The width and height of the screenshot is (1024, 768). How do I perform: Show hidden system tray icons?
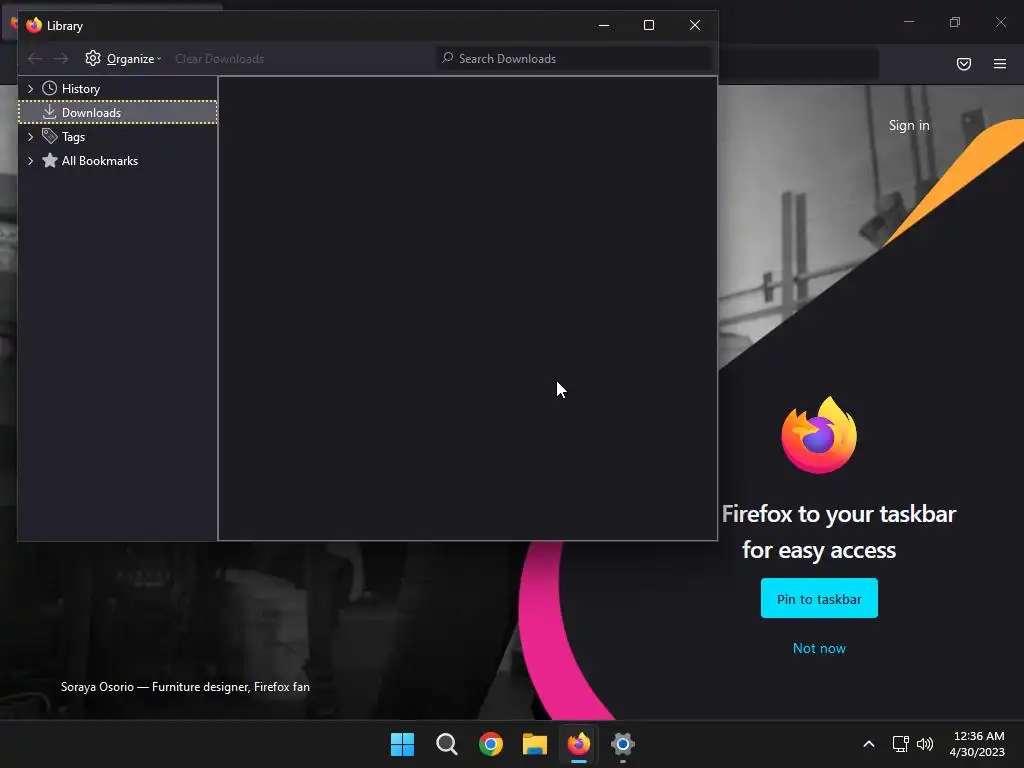click(x=869, y=744)
